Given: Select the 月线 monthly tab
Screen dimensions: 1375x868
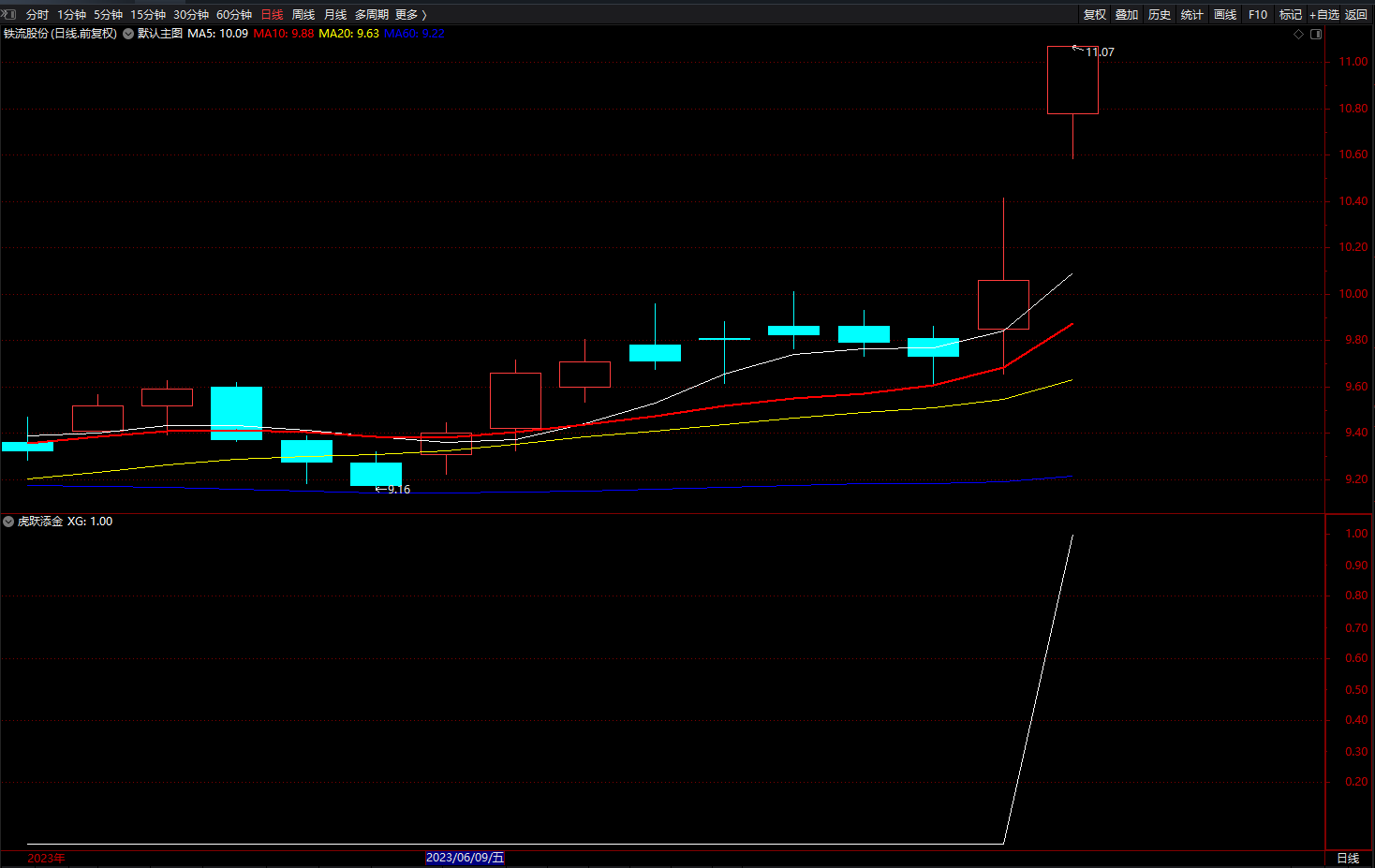Looking at the screenshot, I should (335, 15).
